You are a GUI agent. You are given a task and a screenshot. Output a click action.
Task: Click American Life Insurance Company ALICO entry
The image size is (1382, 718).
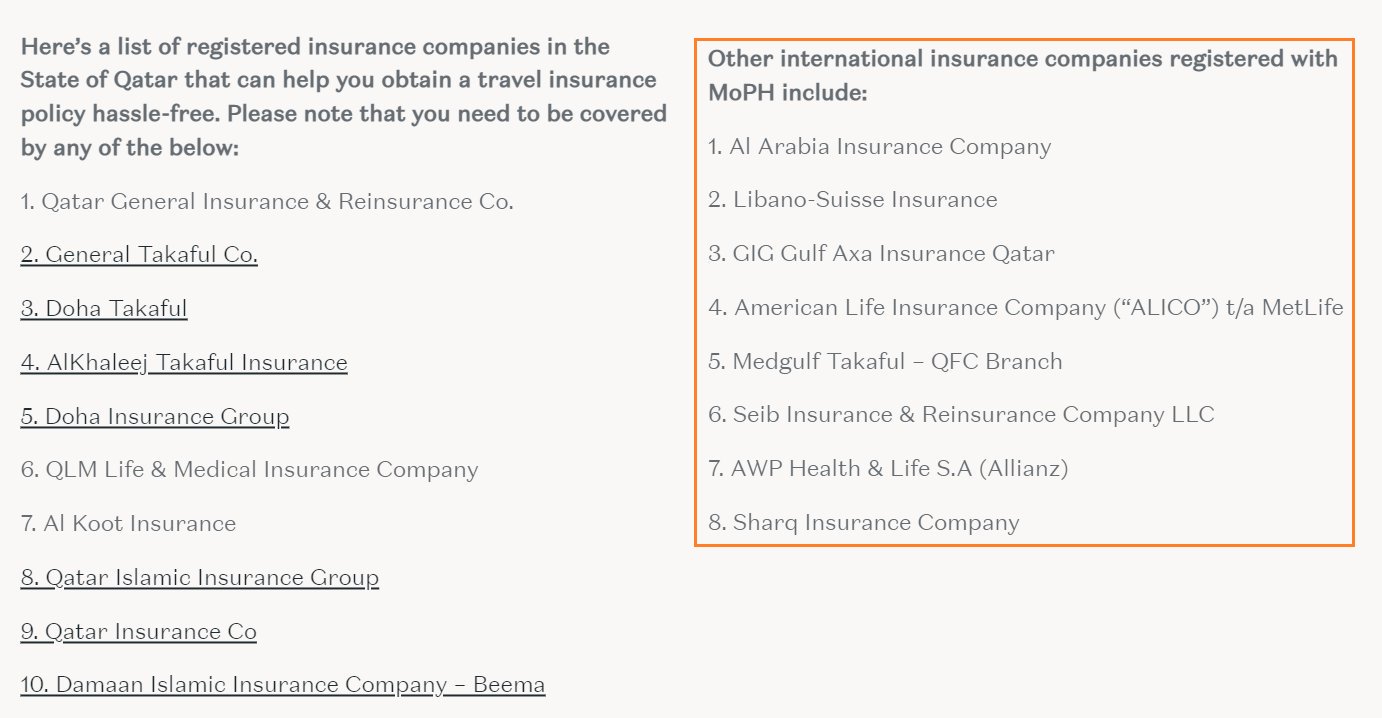click(1026, 308)
